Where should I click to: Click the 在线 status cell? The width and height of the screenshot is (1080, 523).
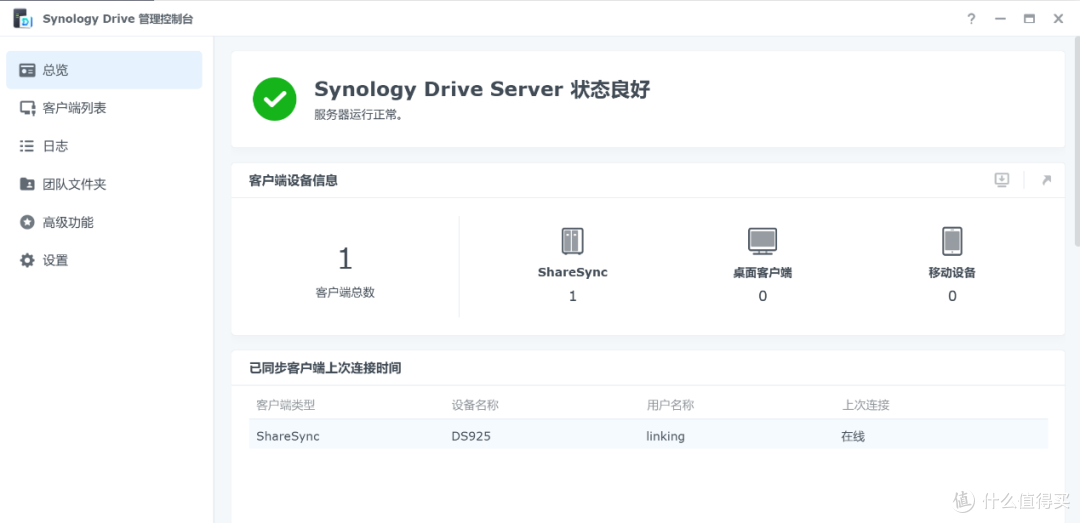pos(853,436)
